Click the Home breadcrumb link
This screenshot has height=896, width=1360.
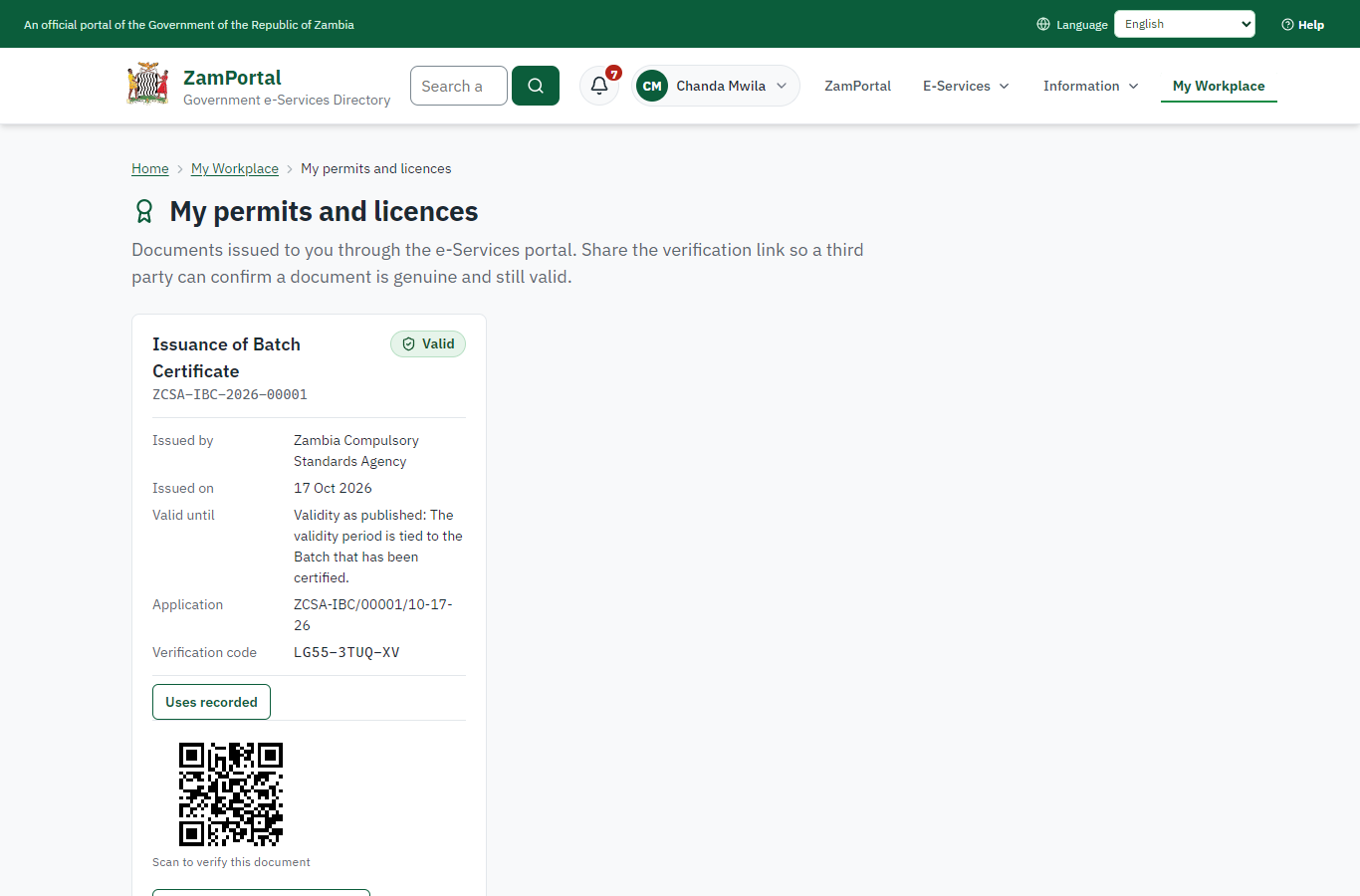point(150,168)
